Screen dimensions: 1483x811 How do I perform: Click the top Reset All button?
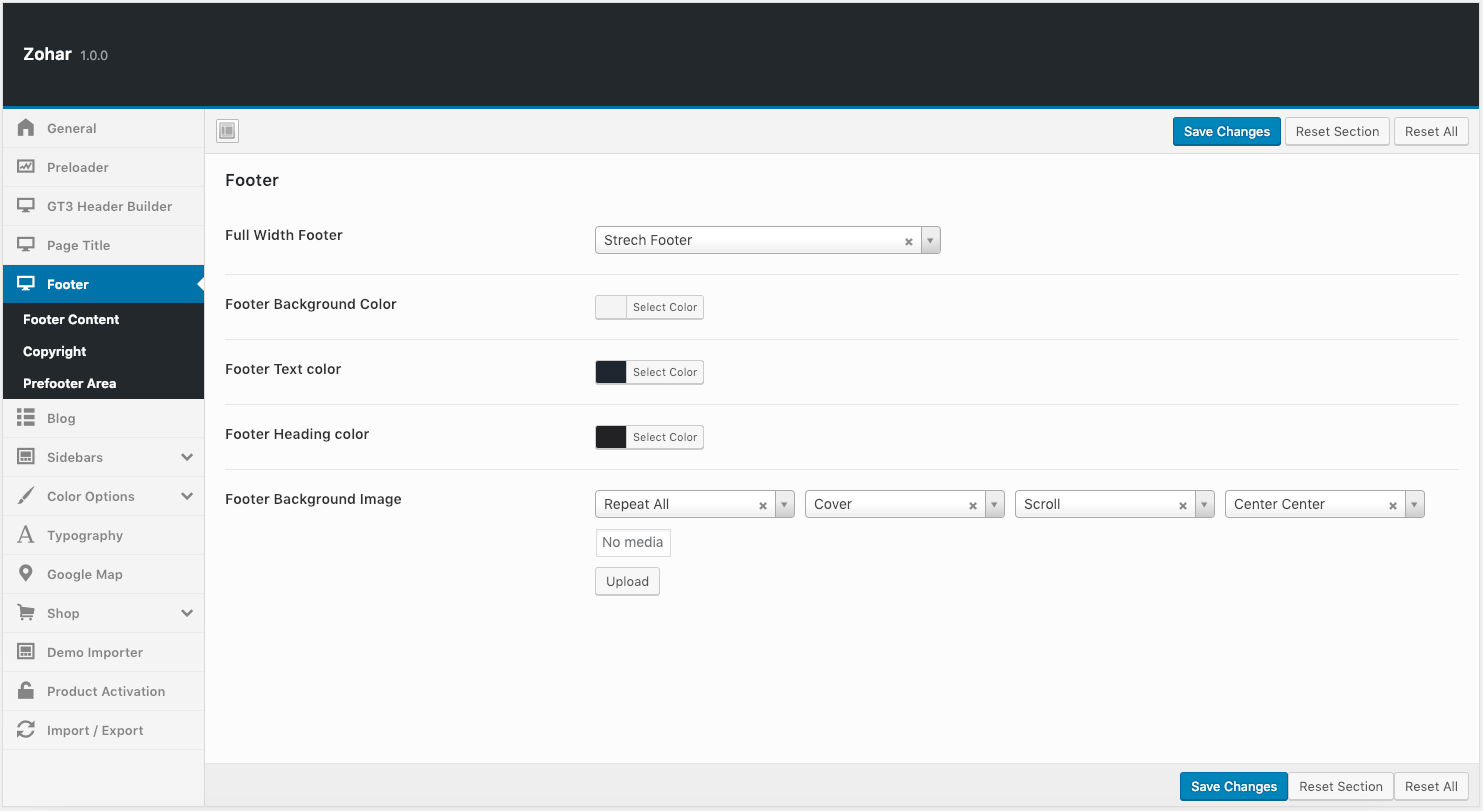point(1431,131)
